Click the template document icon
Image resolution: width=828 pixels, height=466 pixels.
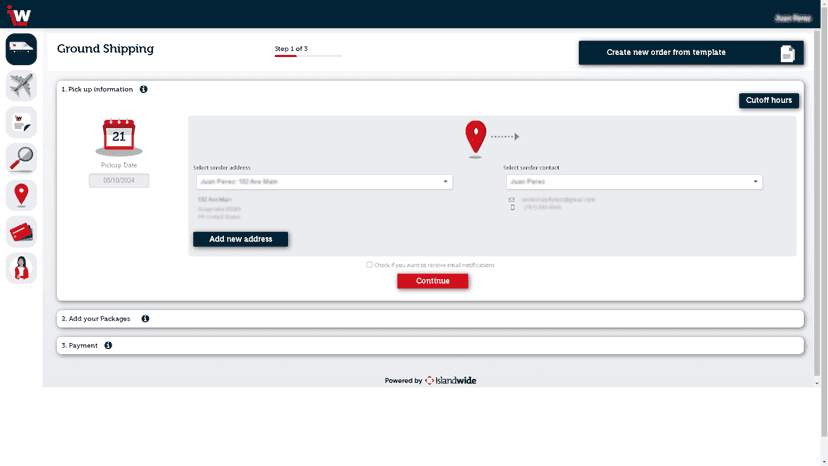tap(787, 53)
